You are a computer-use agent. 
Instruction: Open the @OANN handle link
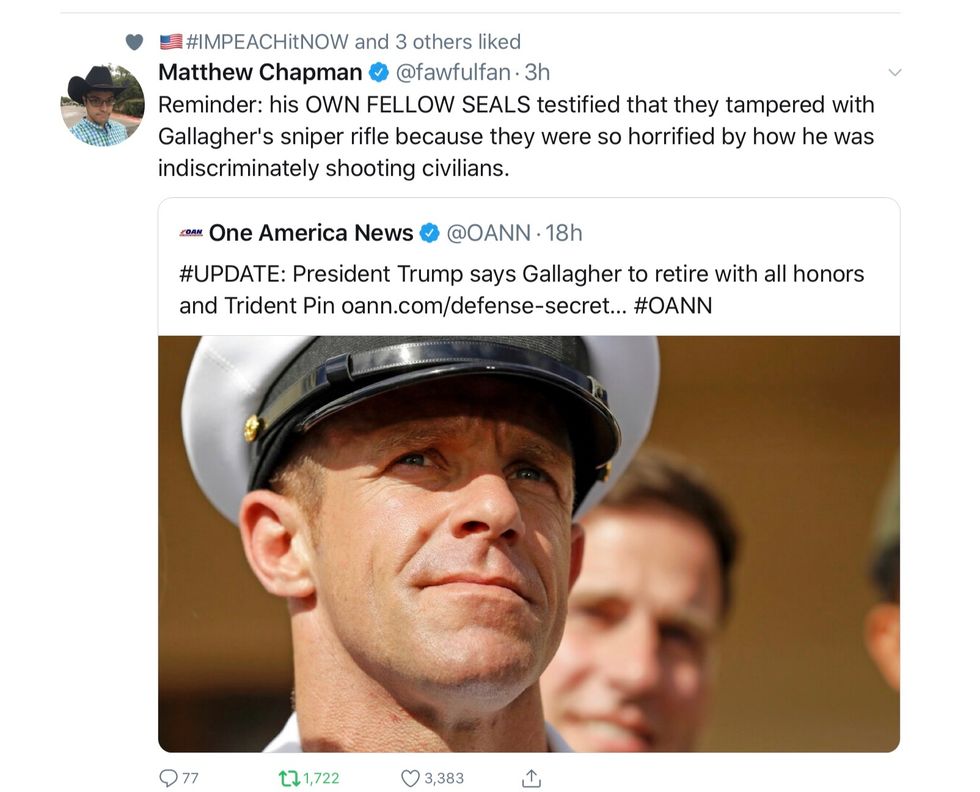tap(487, 233)
